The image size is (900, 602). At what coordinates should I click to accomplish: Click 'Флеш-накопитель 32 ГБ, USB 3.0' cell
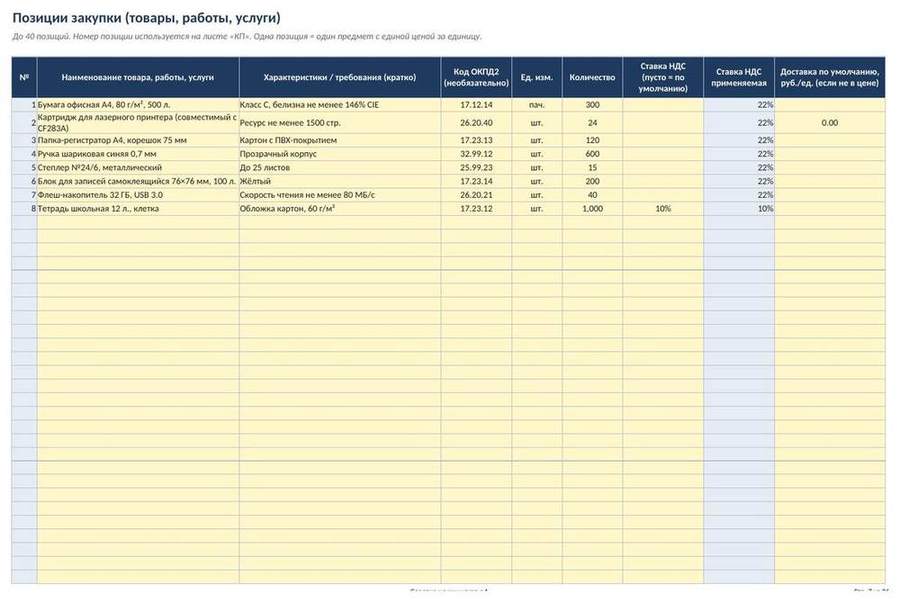click(138, 195)
